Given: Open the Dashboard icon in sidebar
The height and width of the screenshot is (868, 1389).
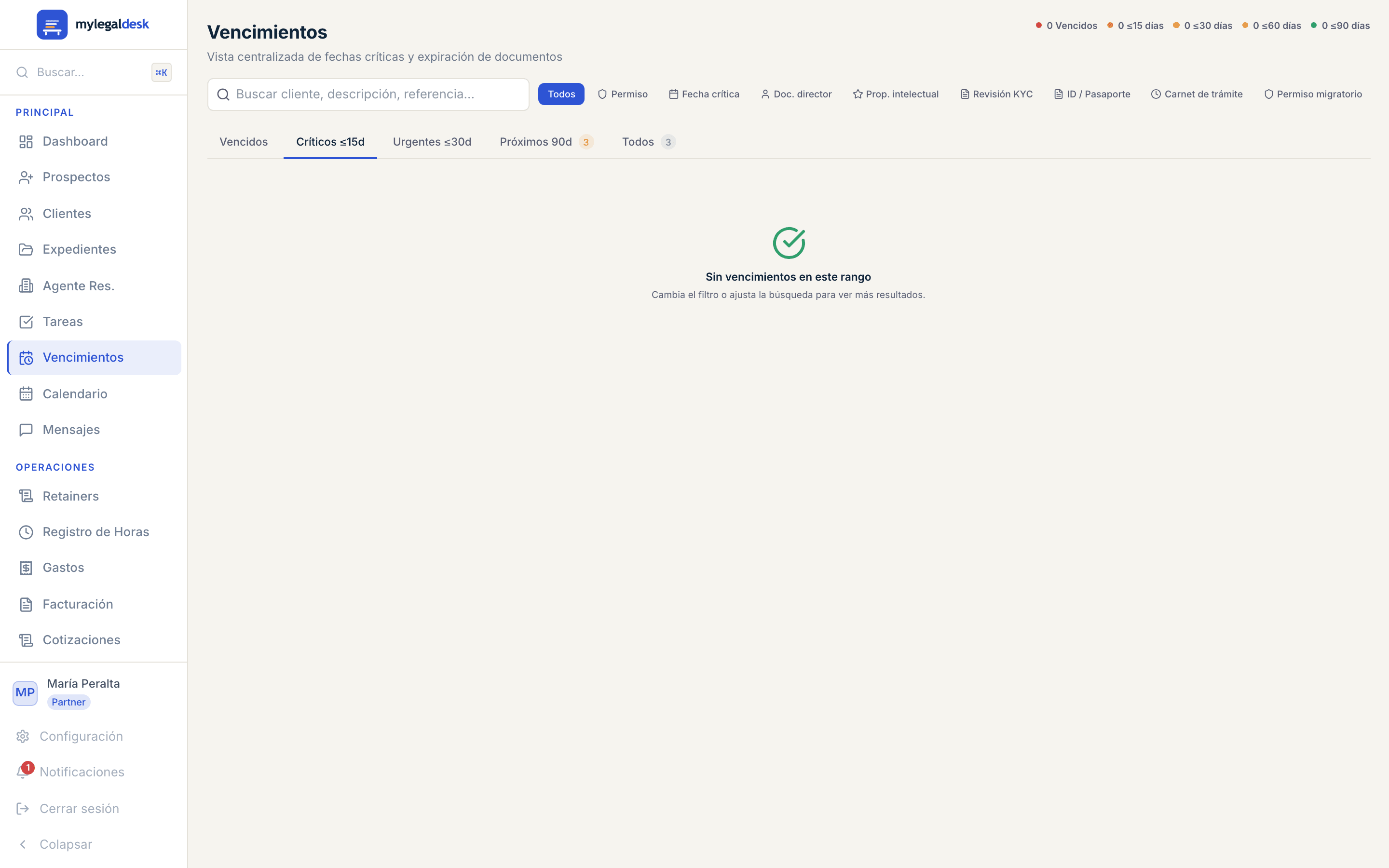Looking at the screenshot, I should point(26,141).
